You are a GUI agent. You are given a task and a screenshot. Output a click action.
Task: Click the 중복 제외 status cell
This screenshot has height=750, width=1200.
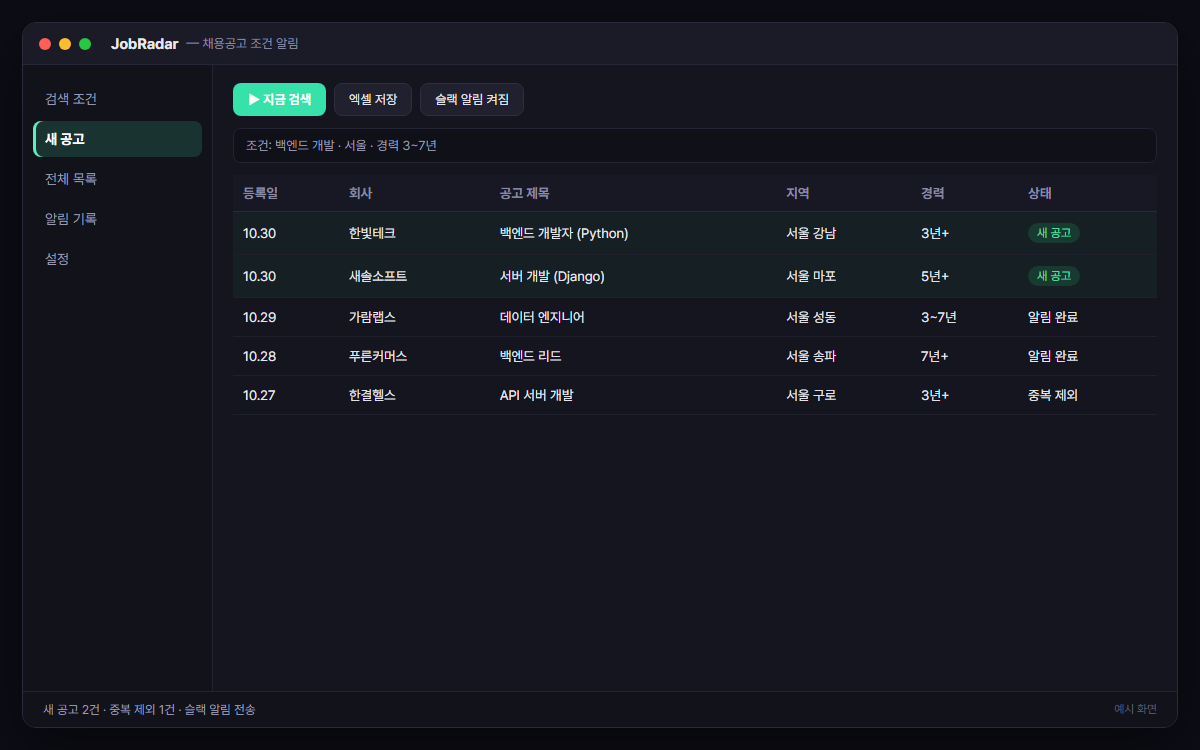pyautogui.click(x=1053, y=395)
